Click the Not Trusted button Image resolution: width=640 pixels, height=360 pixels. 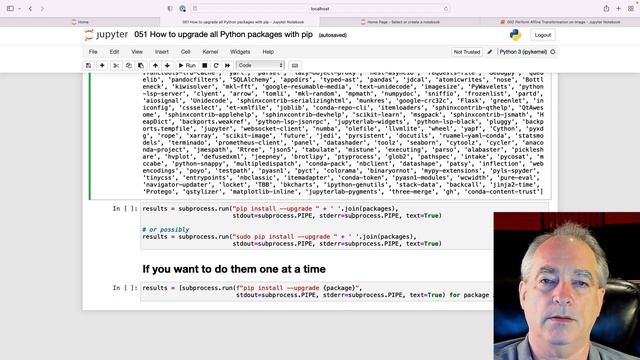(467, 52)
